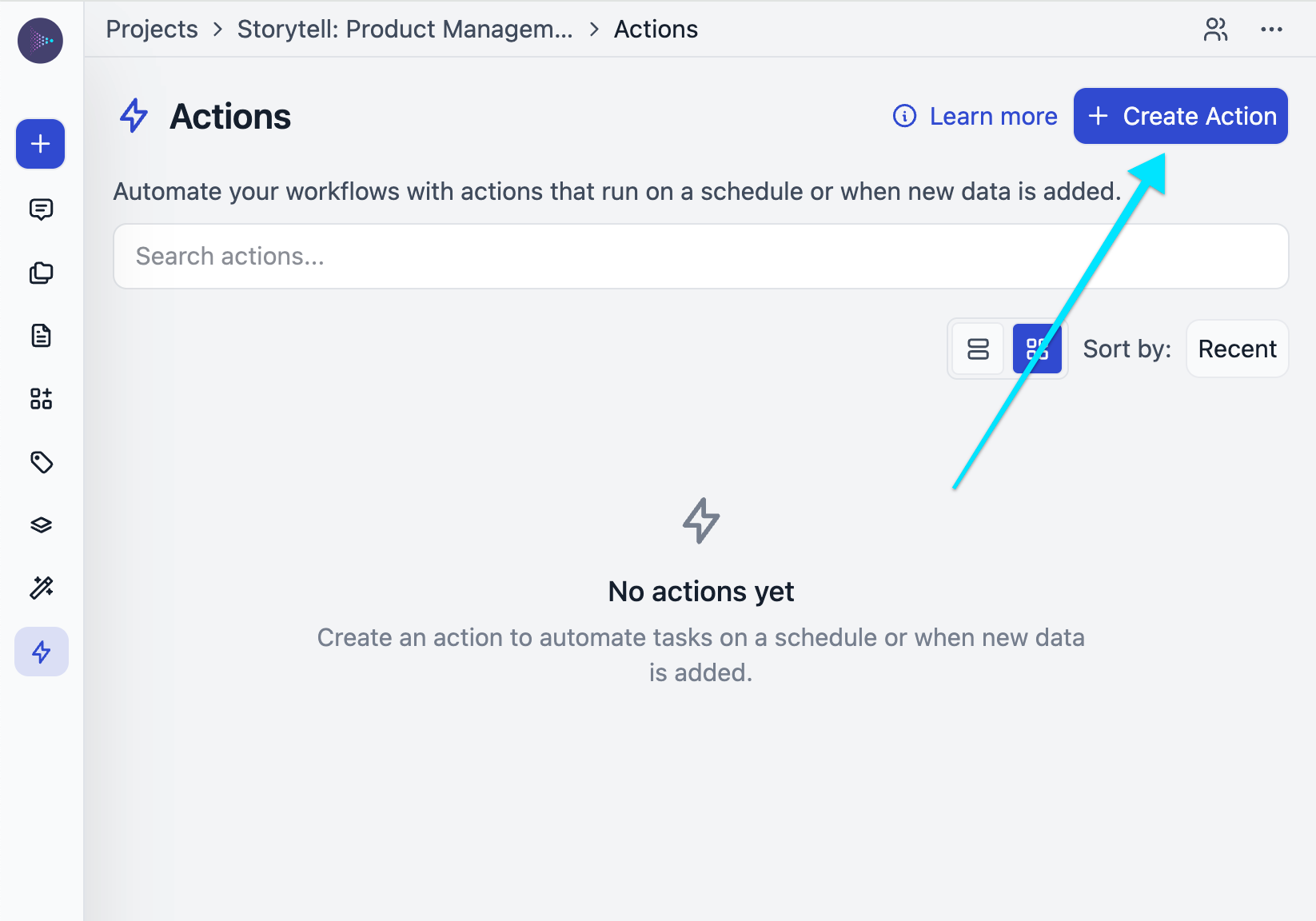Viewport: 1316px width, 921px height.
Task: Open the document file icon in sidebar
Action: (41, 336)
